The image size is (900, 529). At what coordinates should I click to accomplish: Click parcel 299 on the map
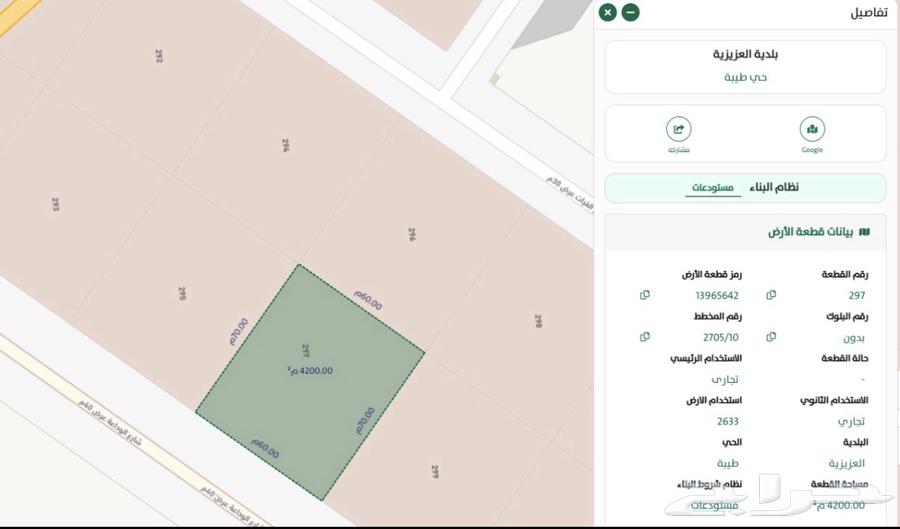(x=436, y=470)
